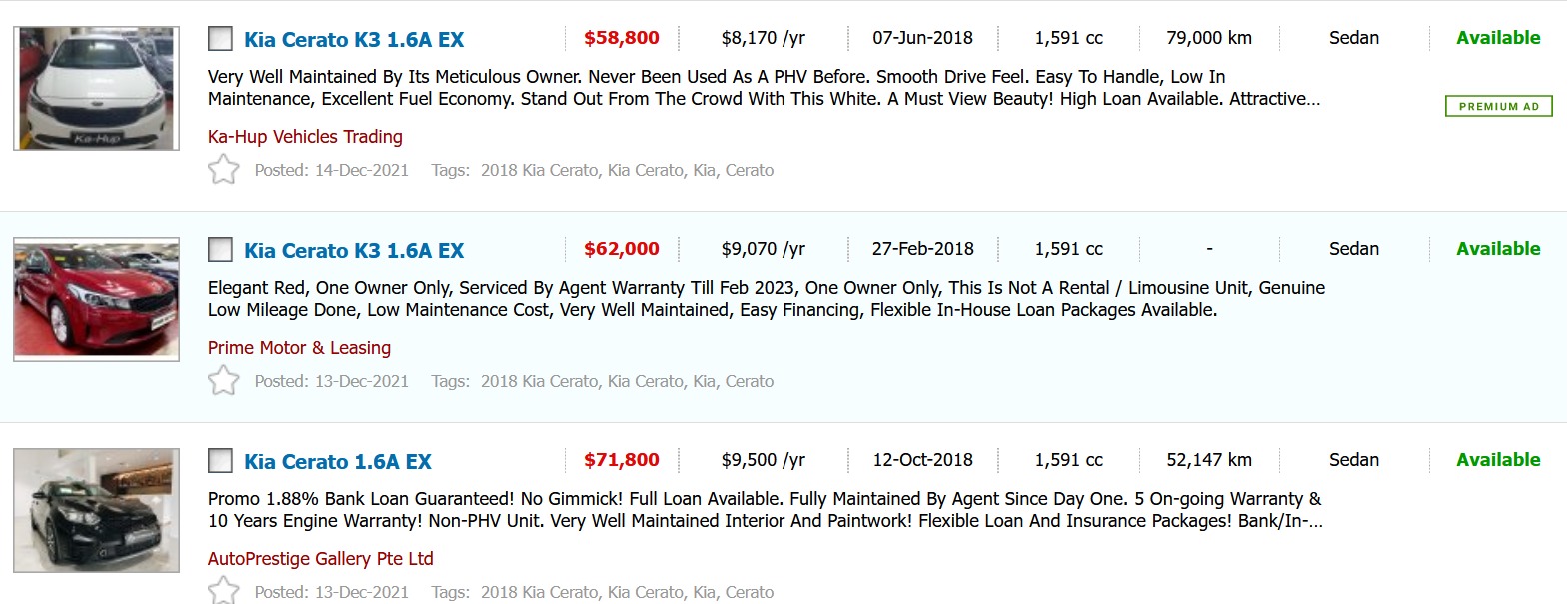Screen dimensions: 1568x604
Task: Click the '2018 Kia Cerato' tag in first listing
Action: coord(539,170)
